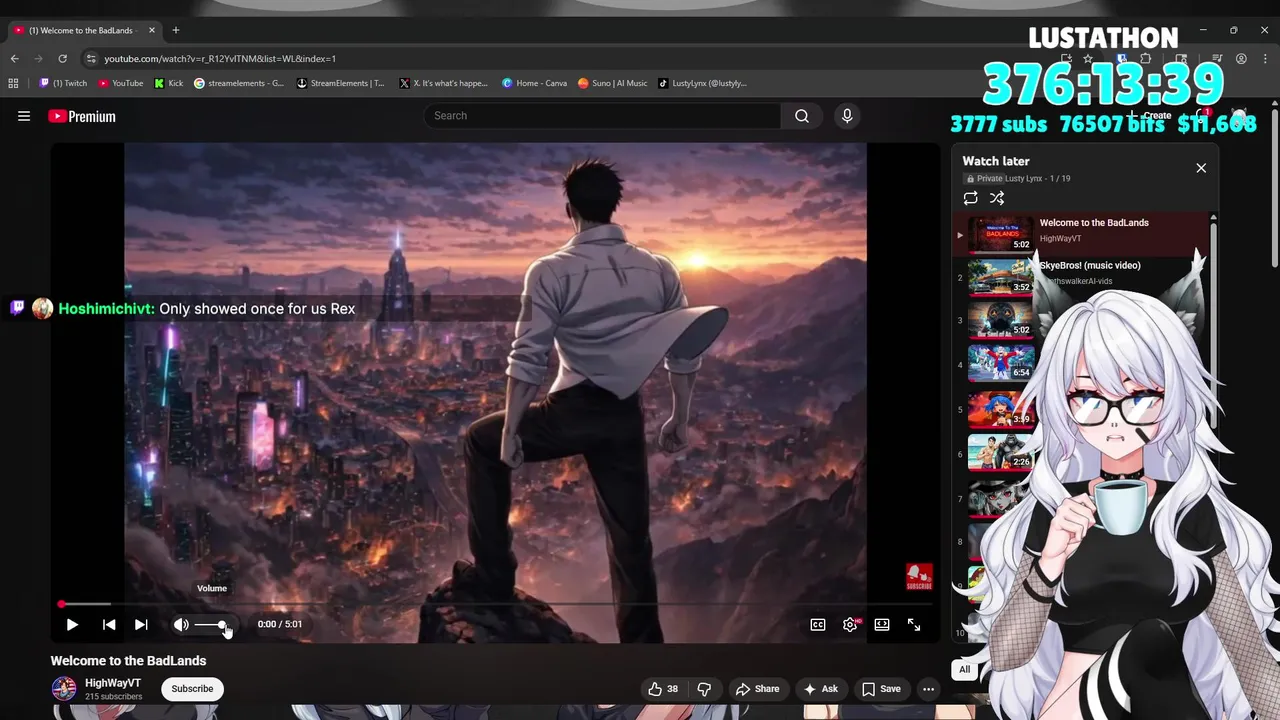The width and height of the screenshot is (1280, 720).
Task: Go back in the browser
Action: point(14,59)
